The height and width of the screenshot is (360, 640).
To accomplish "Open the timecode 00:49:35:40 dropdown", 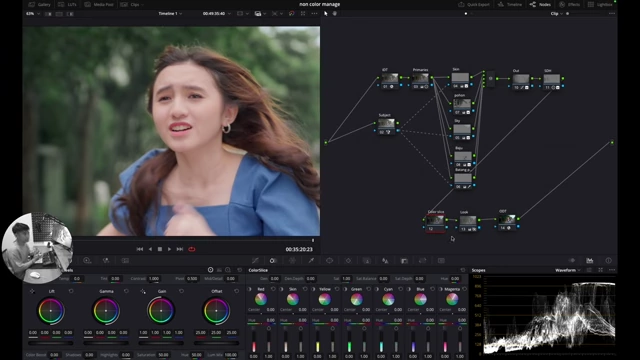I will point(217,13).
